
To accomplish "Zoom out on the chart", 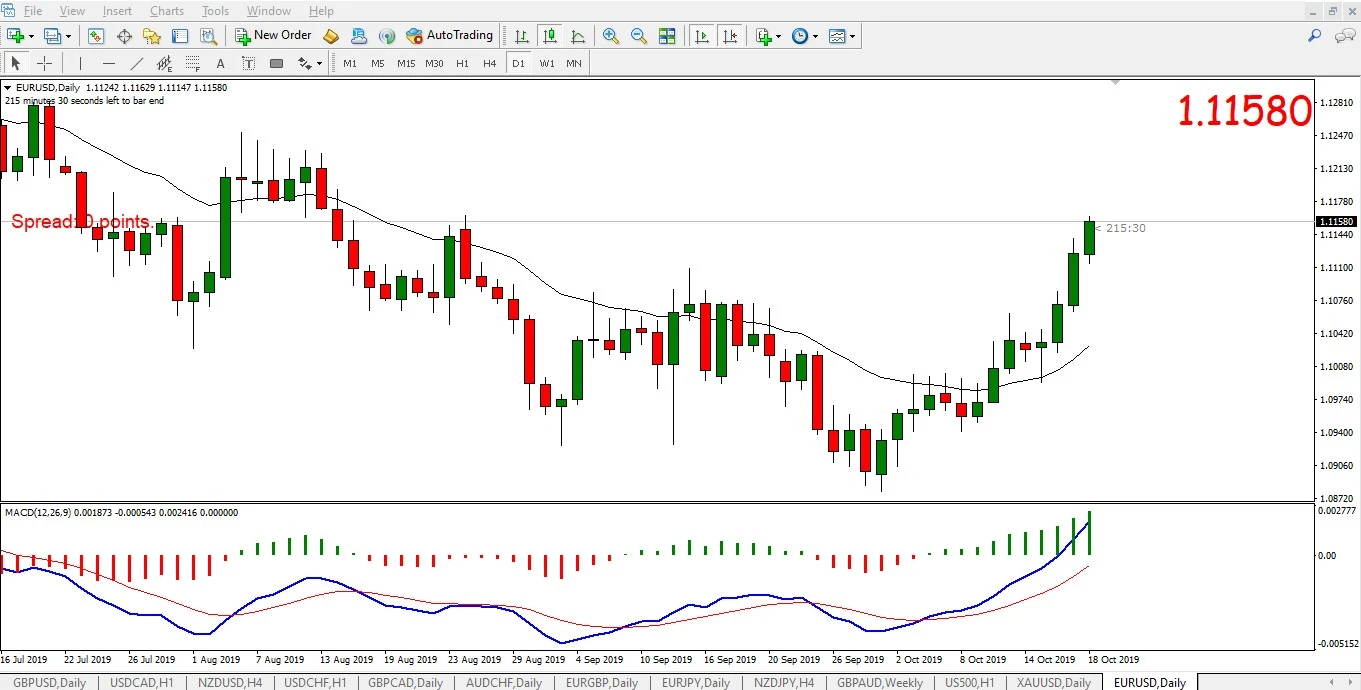I will [x=638, y=36].
